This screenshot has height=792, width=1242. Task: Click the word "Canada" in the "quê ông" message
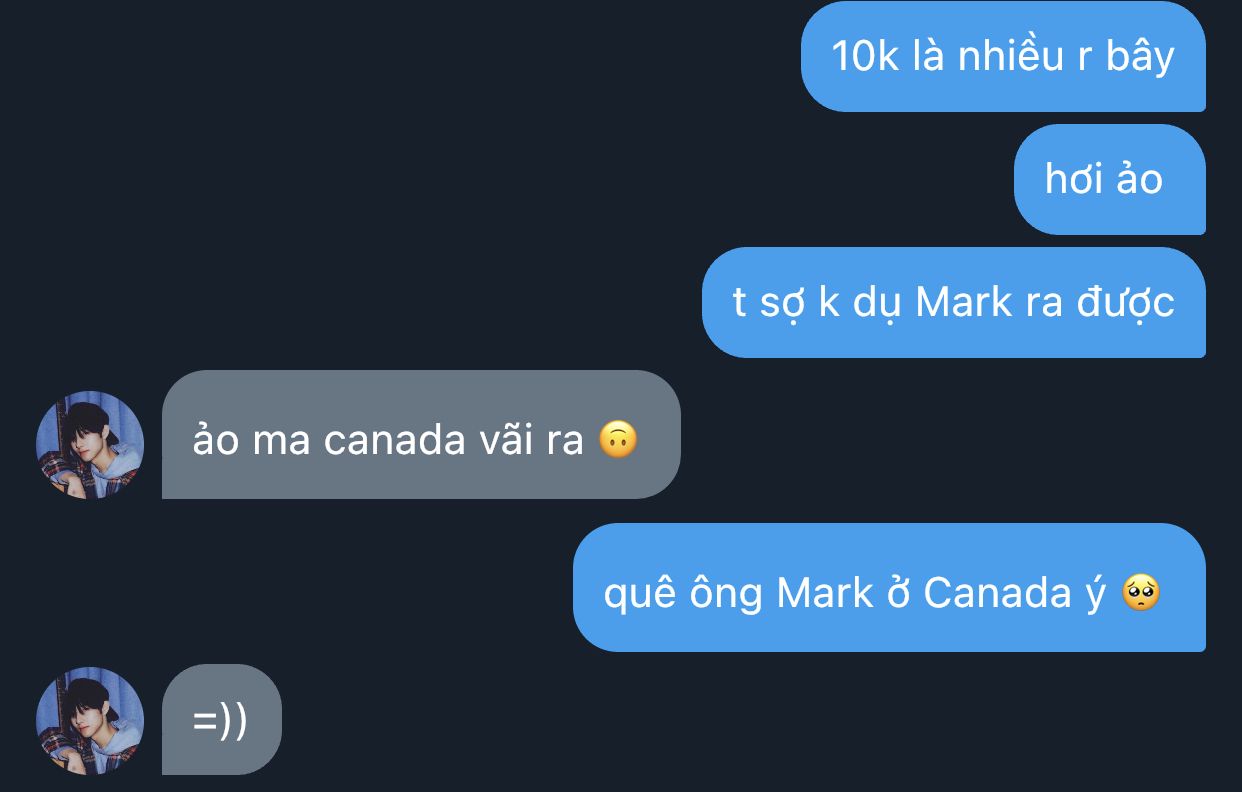pyautogui.click(x=997, y=593)
